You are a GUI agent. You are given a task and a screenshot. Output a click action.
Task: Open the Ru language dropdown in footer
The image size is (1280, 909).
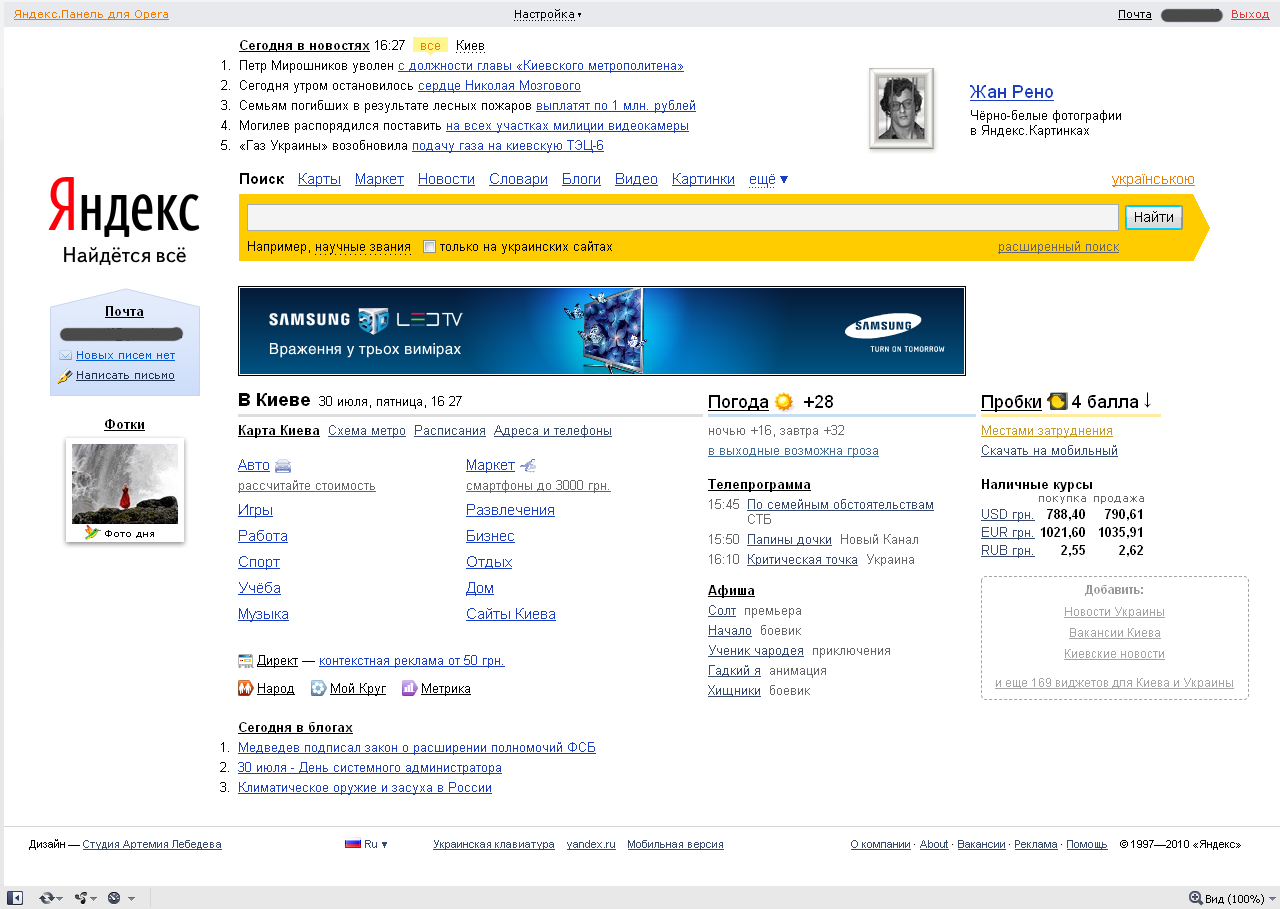click(x=375, y=844)
